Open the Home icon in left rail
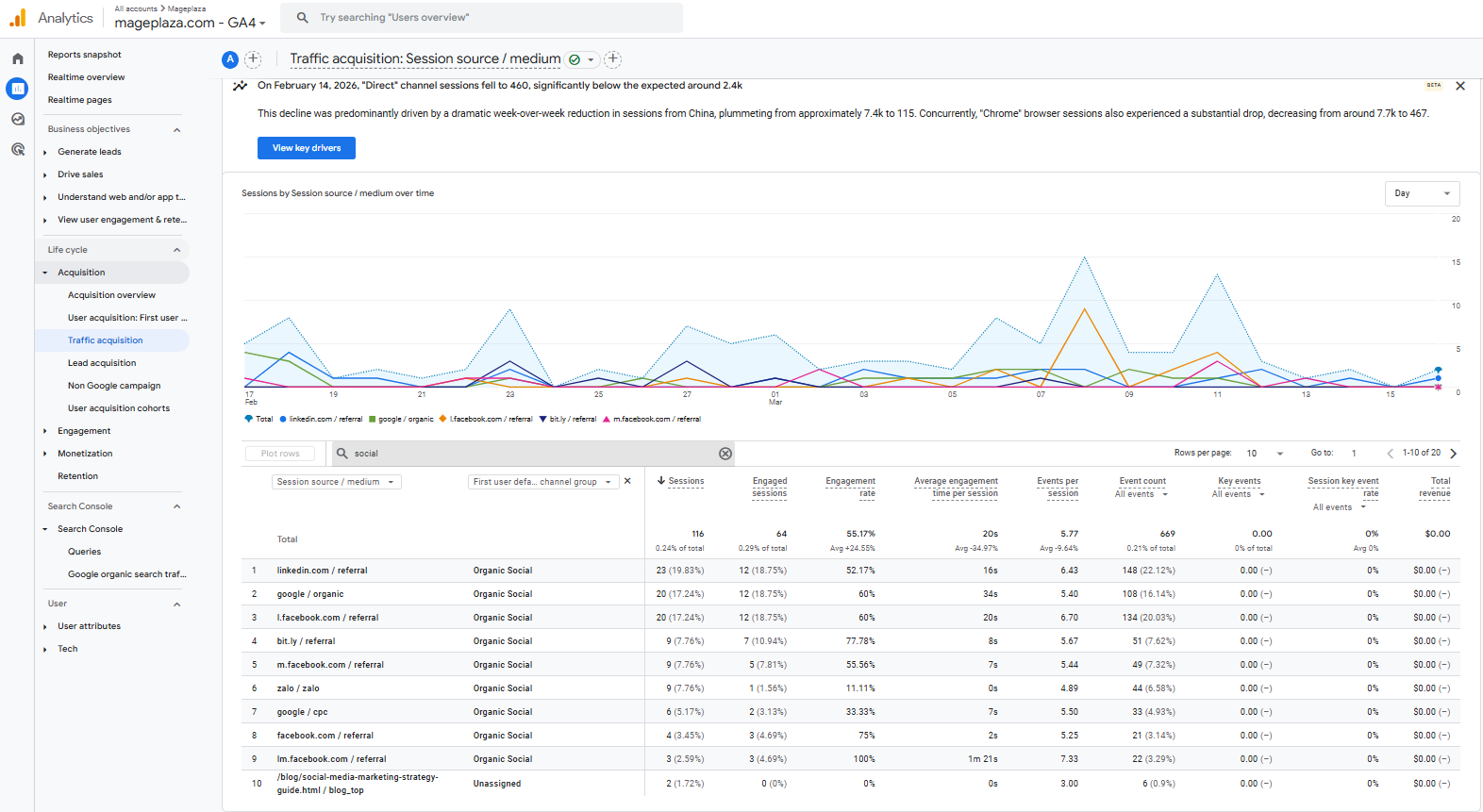Viewport: 1483px width, 812px height. (17, 58)
